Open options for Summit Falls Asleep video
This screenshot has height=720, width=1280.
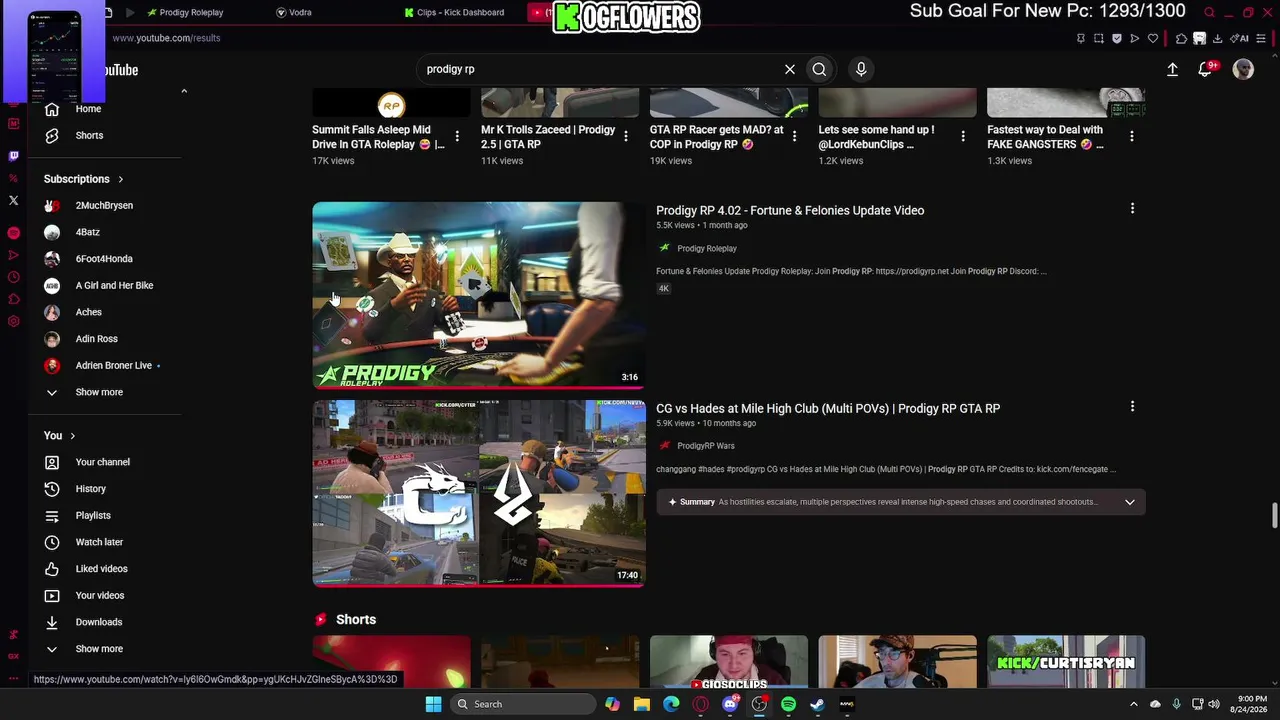[457, 136]
